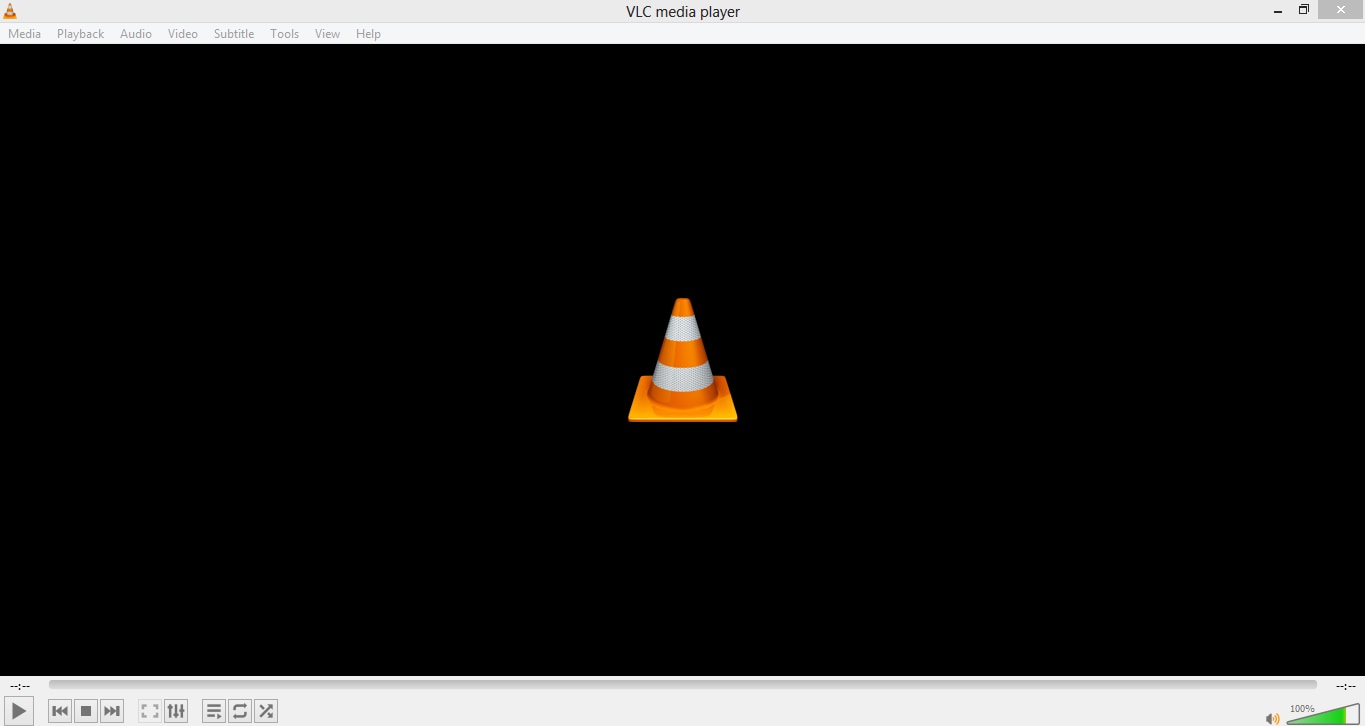Mute audio via speaker icon
This screenshot has width=1365, height=726.
click(1272, 718)
